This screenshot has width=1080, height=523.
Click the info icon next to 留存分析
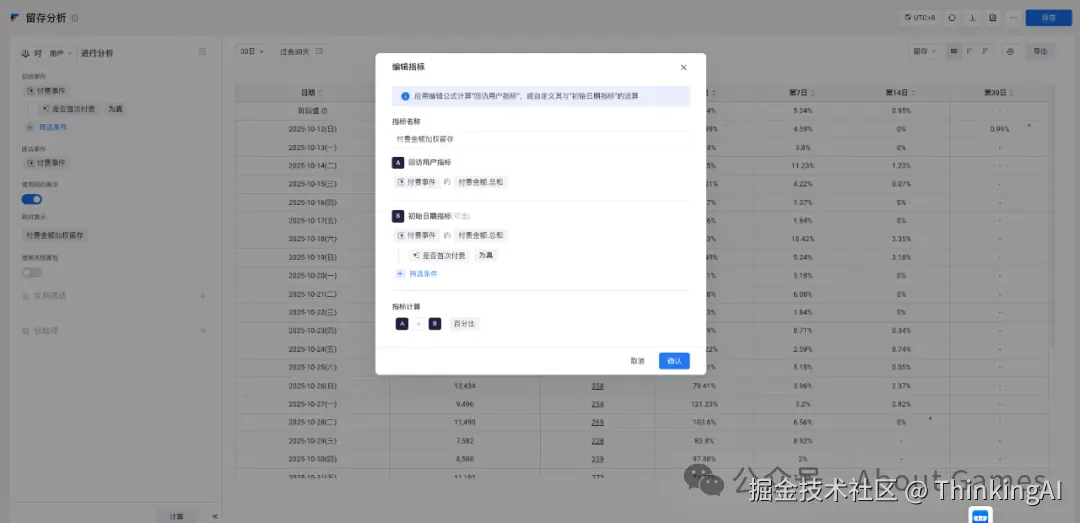tap(75, 19)
